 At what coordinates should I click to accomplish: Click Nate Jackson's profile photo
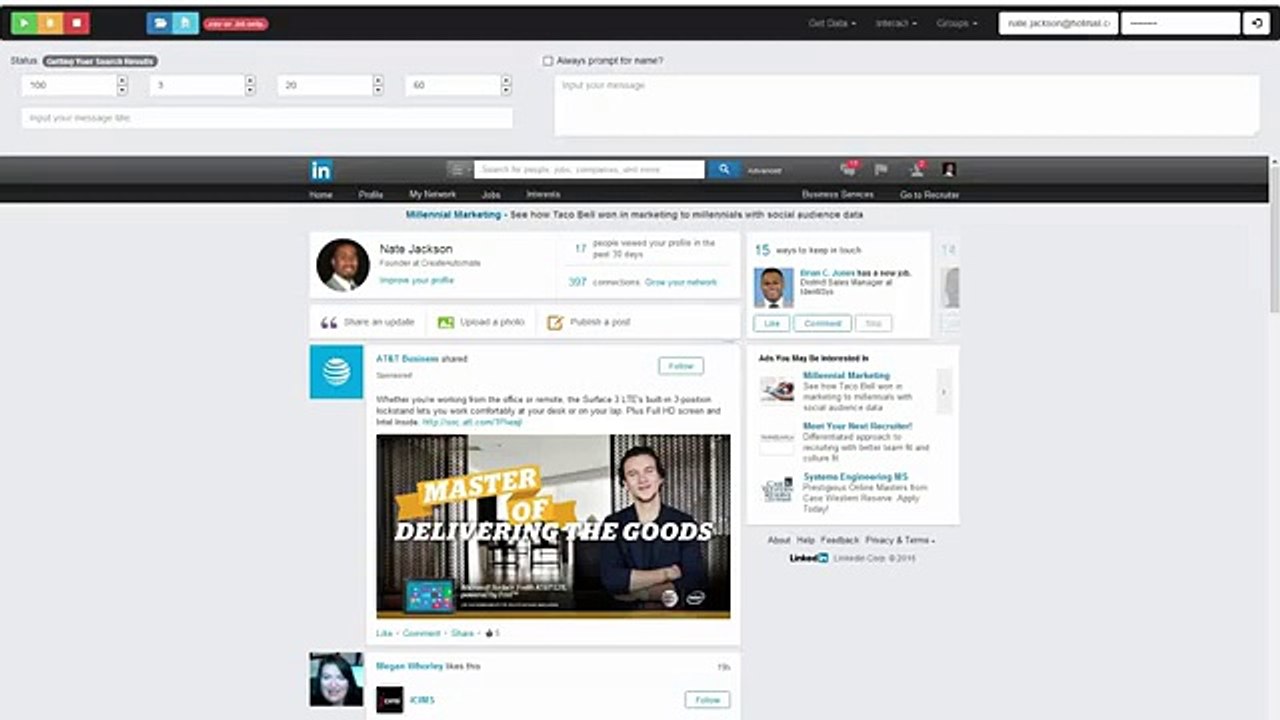pos(343,265)
